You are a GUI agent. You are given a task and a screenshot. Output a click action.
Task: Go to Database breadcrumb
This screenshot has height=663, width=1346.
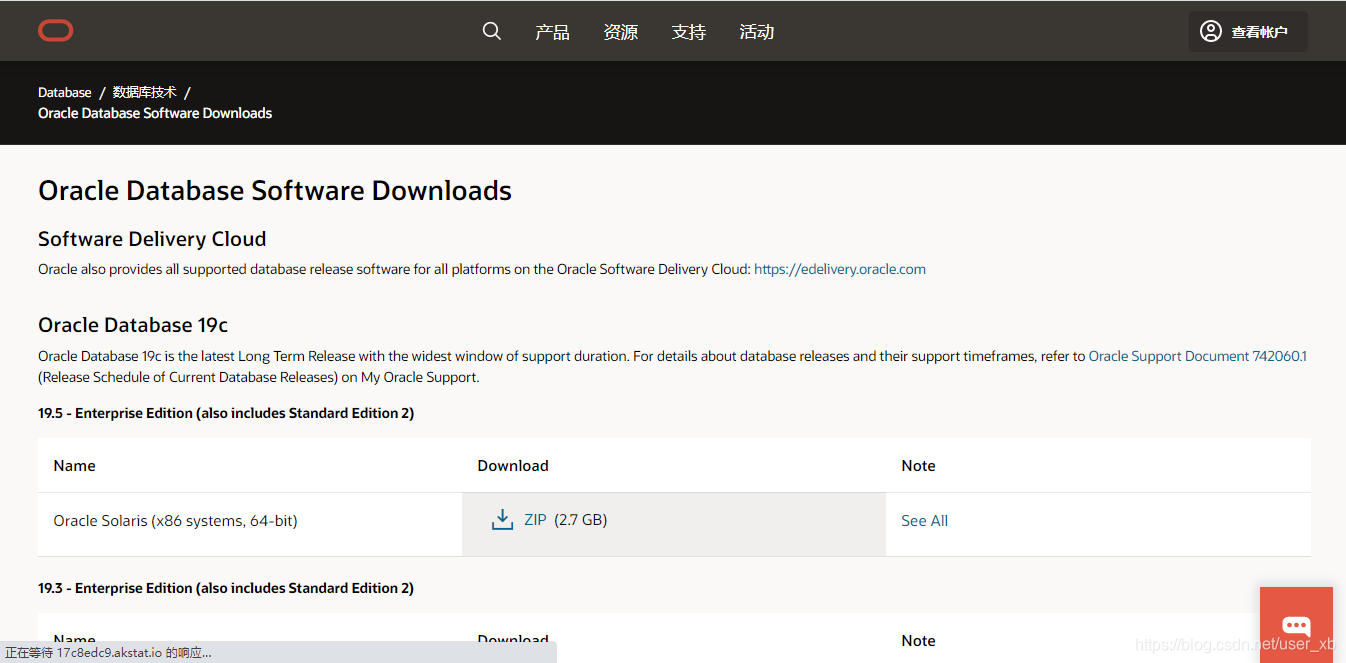(x=65, y=92)
